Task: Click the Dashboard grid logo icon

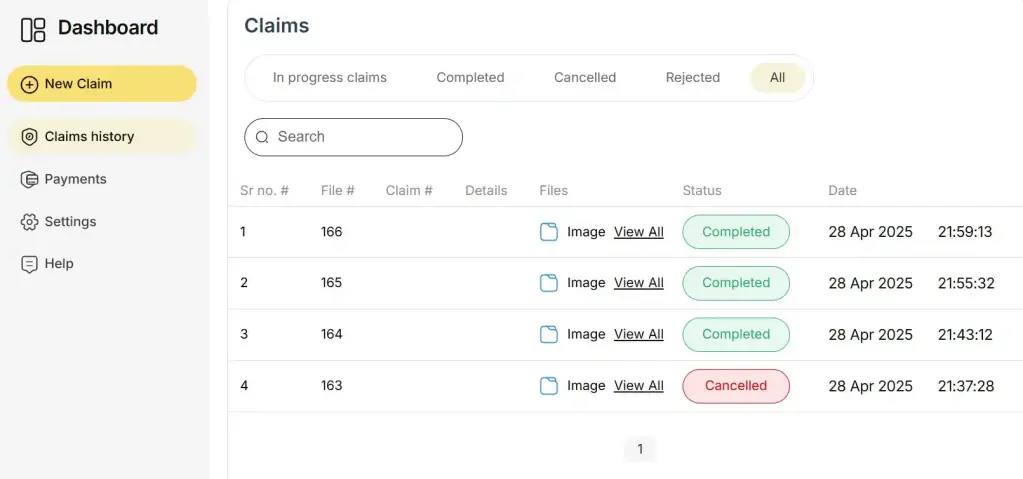Action: point(33,30)
